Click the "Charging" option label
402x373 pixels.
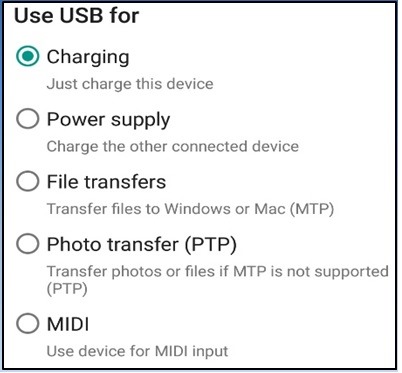point(88,58)
